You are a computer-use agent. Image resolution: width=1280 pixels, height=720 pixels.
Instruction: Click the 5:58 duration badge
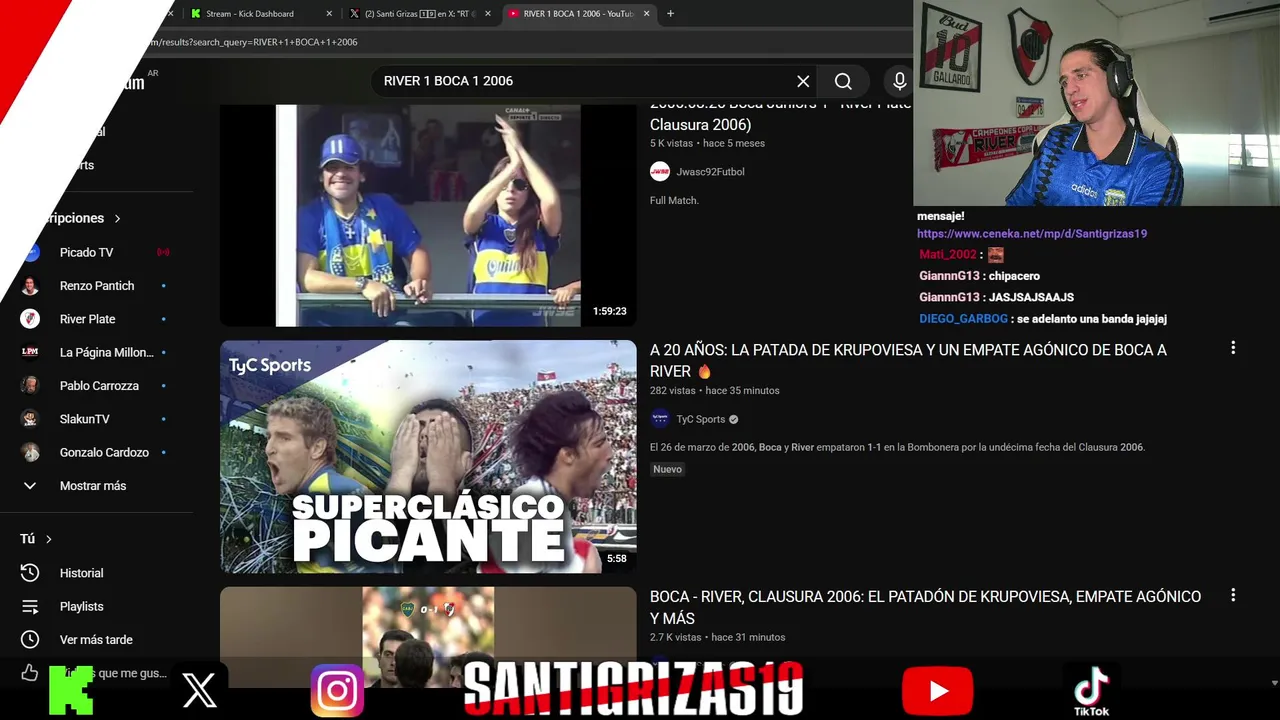click(x=616, y=559)
